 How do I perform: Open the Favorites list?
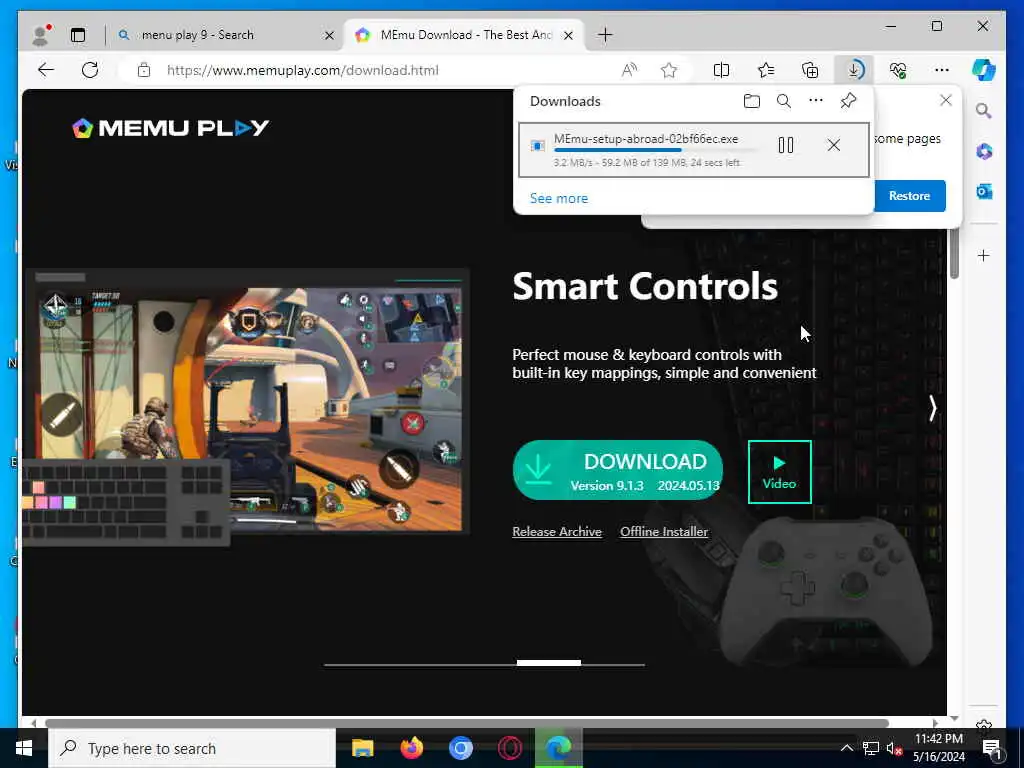pos(766,70)
